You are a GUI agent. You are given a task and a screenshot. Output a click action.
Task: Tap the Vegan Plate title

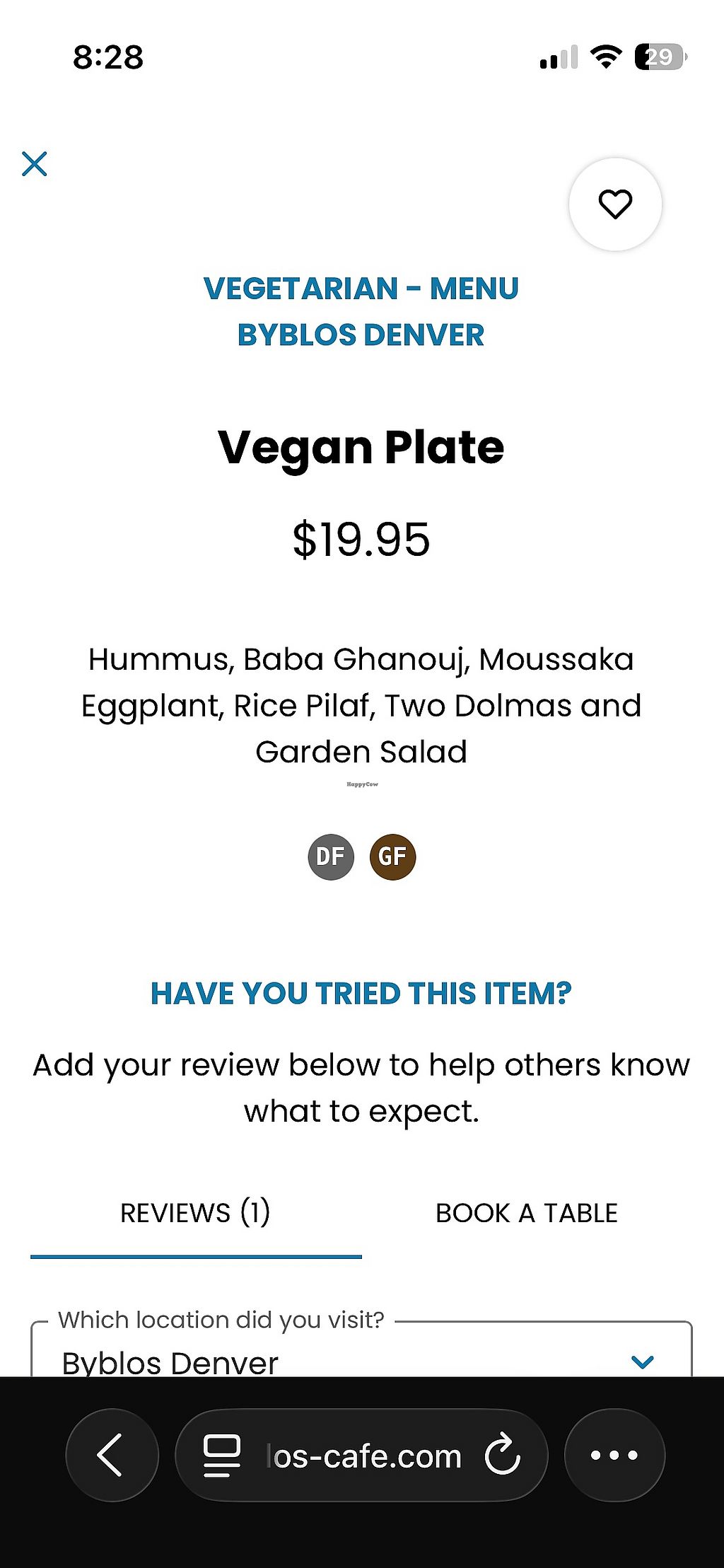[361, 448]
